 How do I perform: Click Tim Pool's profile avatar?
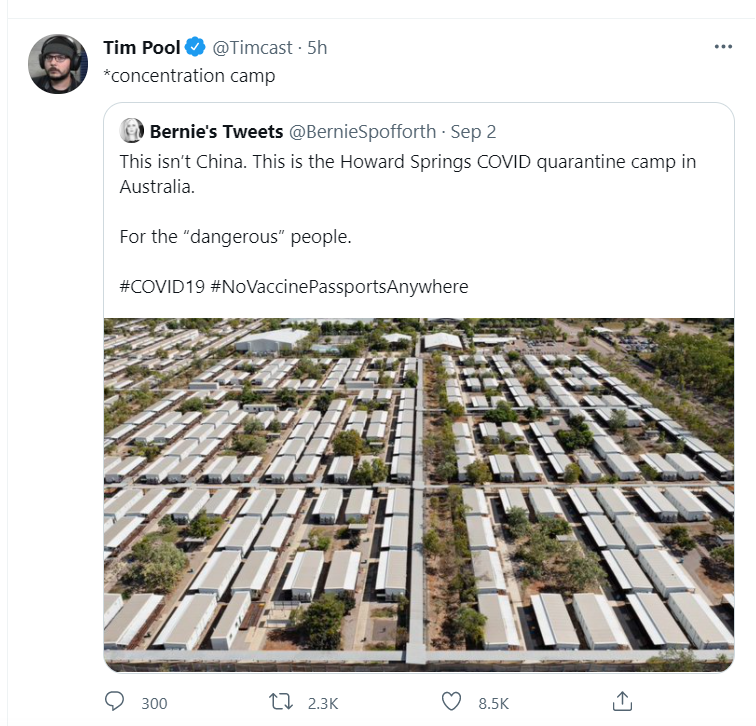[x=58, y=63]
